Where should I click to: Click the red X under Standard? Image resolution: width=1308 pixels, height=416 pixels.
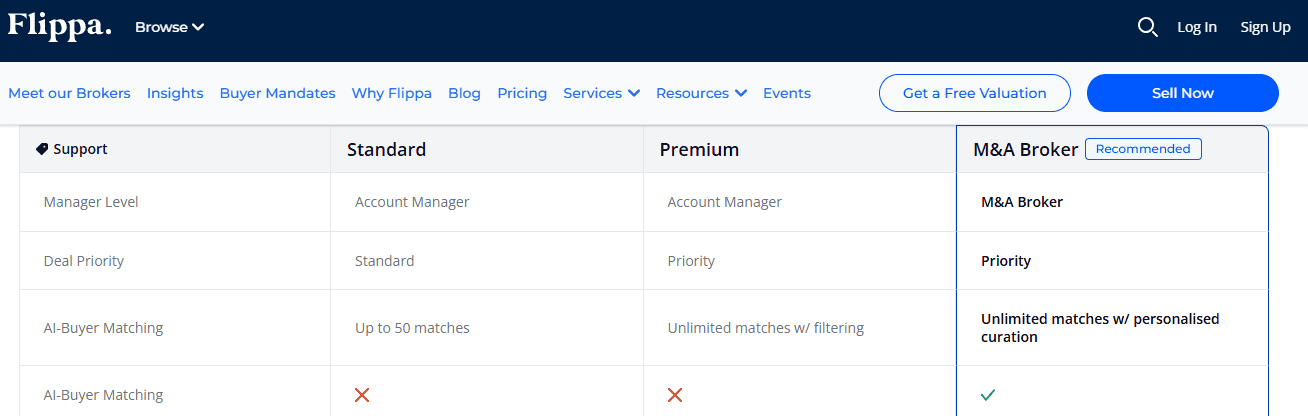point(362,395)
